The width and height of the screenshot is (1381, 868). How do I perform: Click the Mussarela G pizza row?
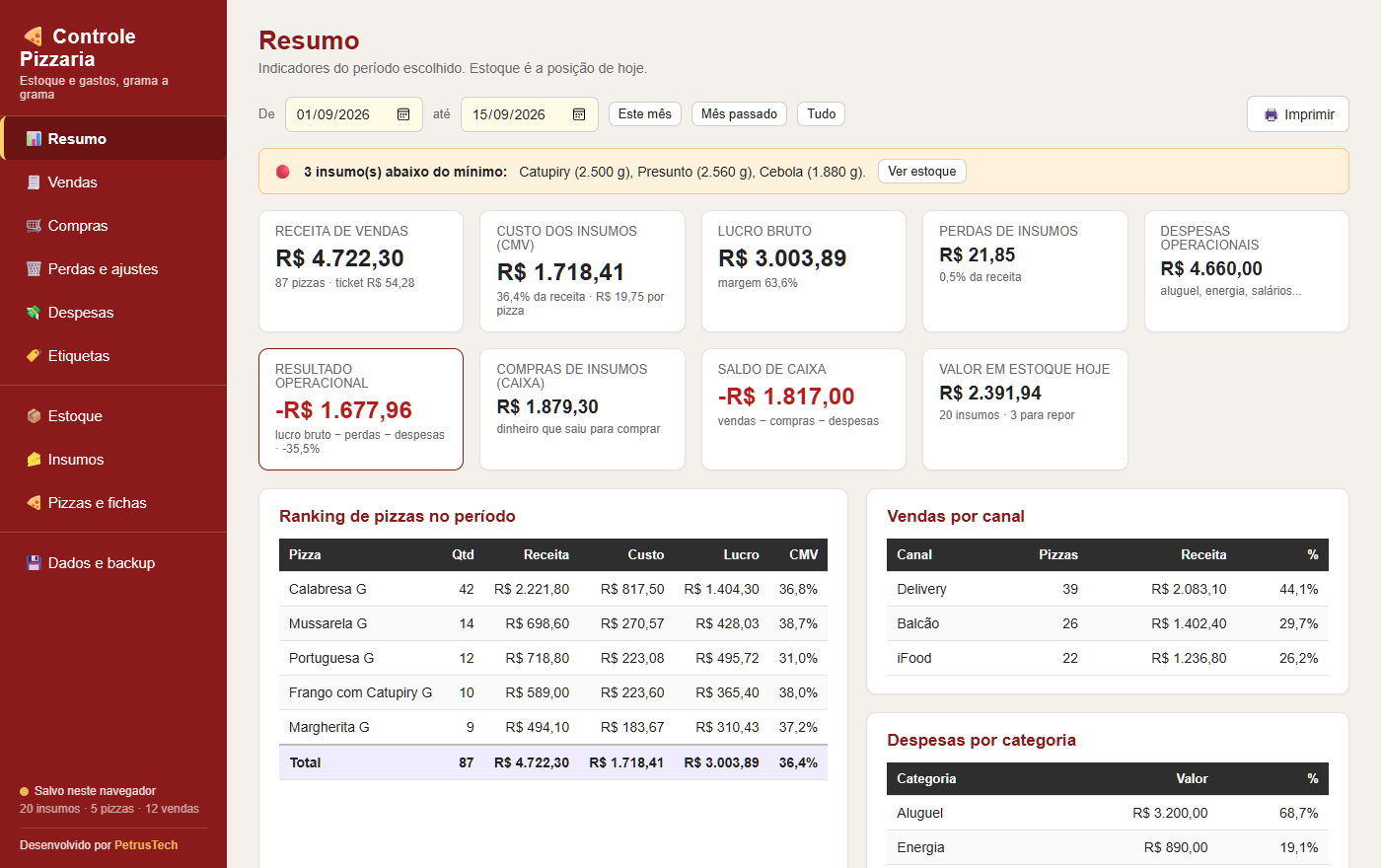click(553, 623)
